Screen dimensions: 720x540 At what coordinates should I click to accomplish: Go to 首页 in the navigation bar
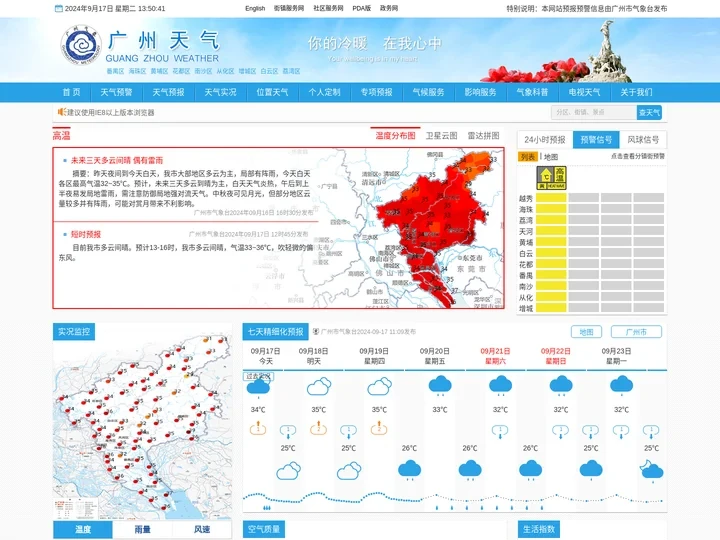click(71, 92)
